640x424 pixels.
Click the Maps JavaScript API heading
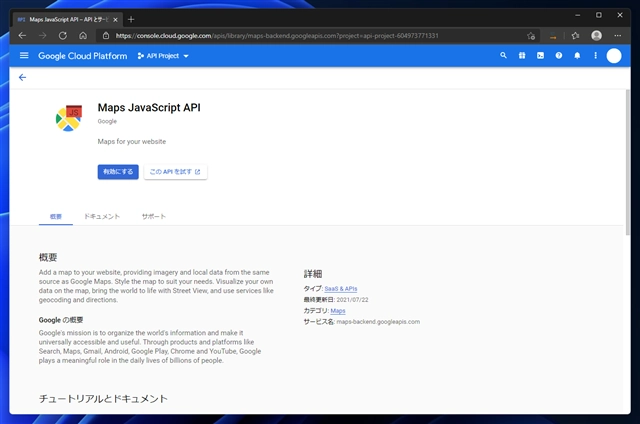click(149, 108)
